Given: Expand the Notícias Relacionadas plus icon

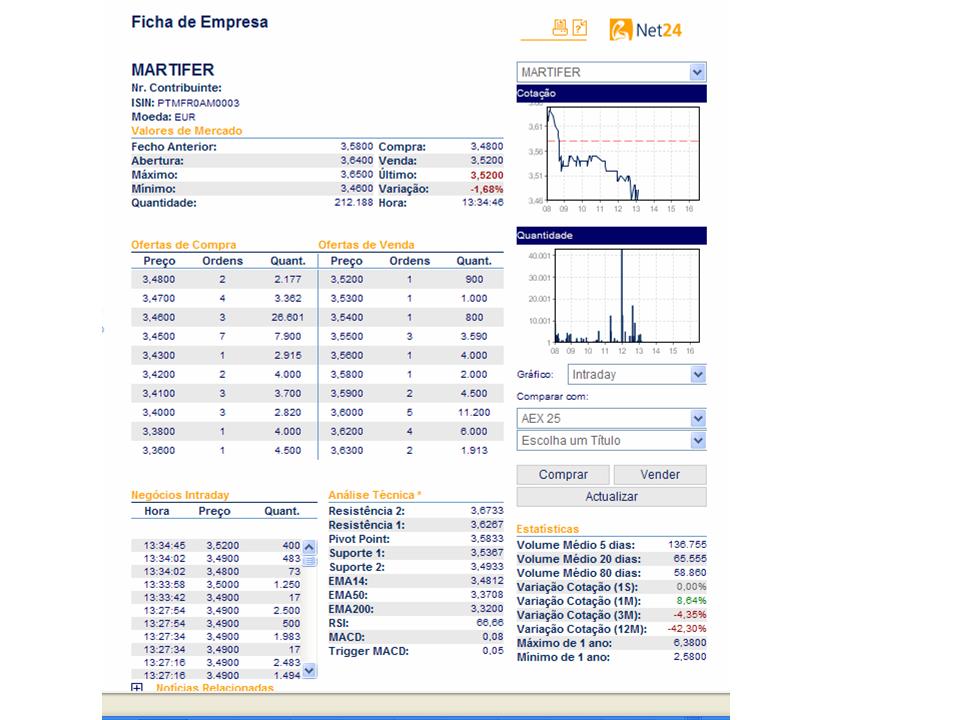Looking at the screenshot, I should click(137, 688).
